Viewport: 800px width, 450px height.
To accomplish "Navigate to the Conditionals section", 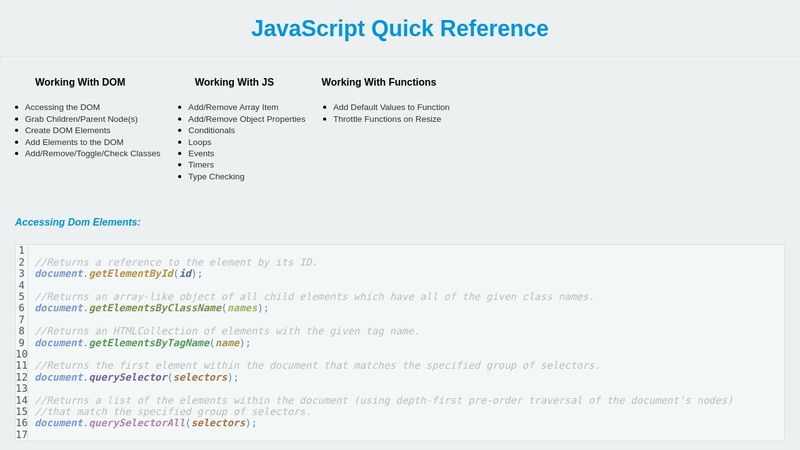I will (x=211, y=130).
